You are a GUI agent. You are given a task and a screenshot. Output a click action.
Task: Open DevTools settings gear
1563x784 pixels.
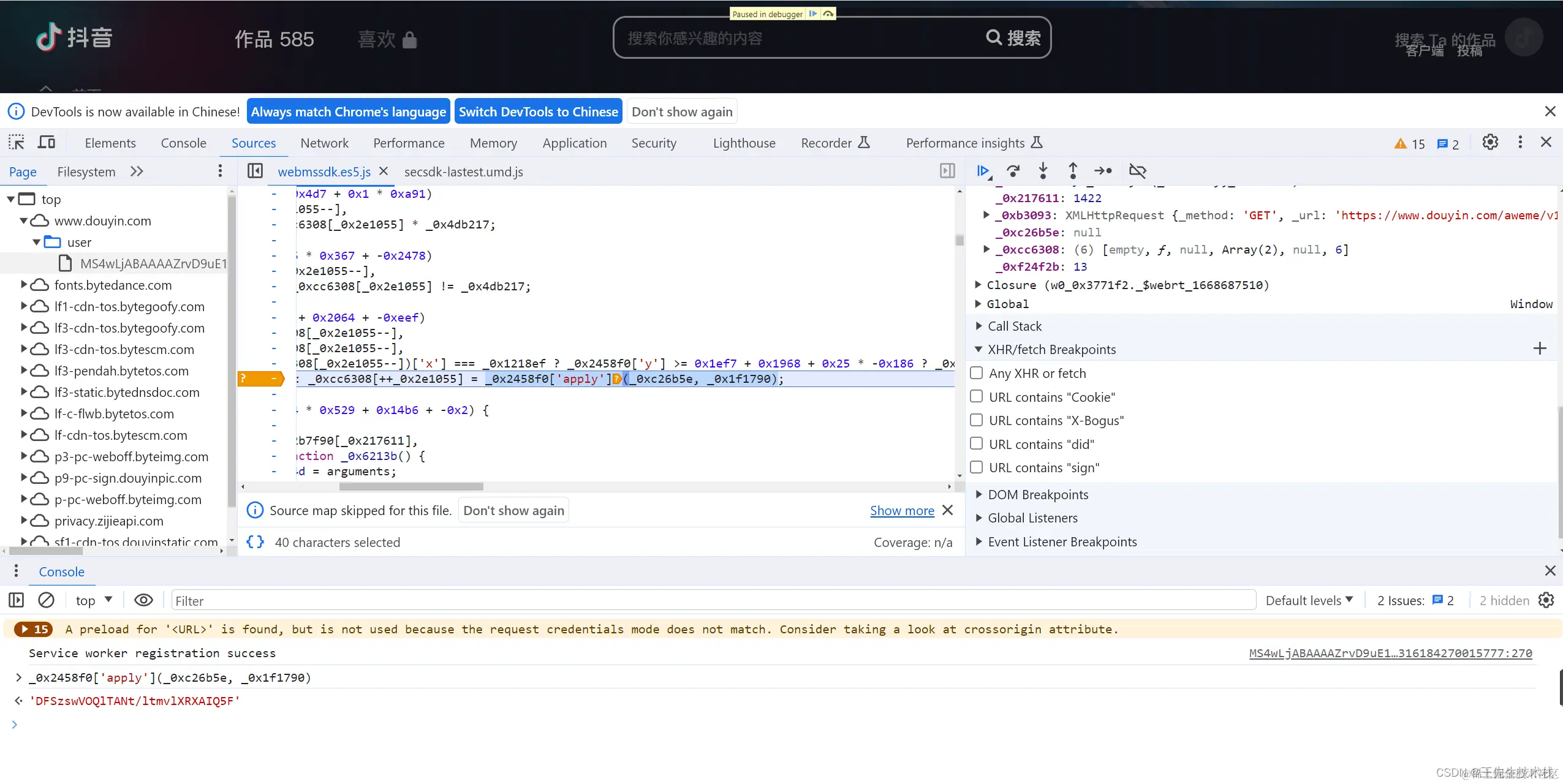coord(1490,143)
